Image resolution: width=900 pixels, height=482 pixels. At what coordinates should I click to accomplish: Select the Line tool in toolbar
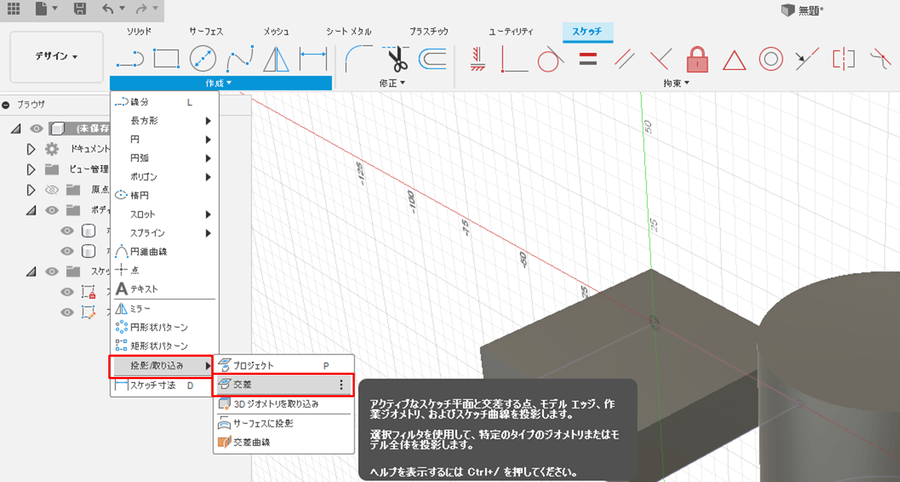tap(130, 59)
